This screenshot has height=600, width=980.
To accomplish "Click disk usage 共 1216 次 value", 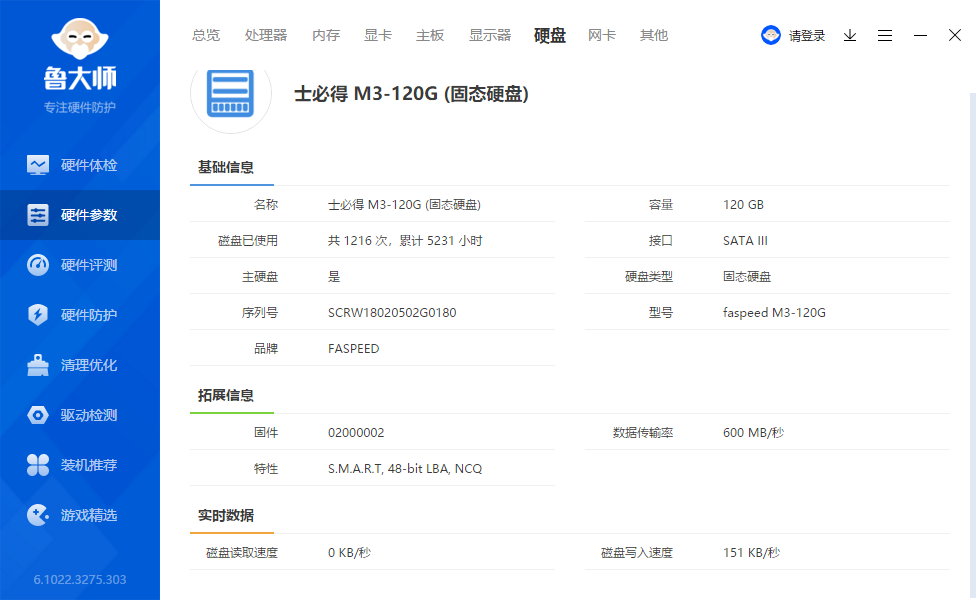I will click(x=405, y=241).
